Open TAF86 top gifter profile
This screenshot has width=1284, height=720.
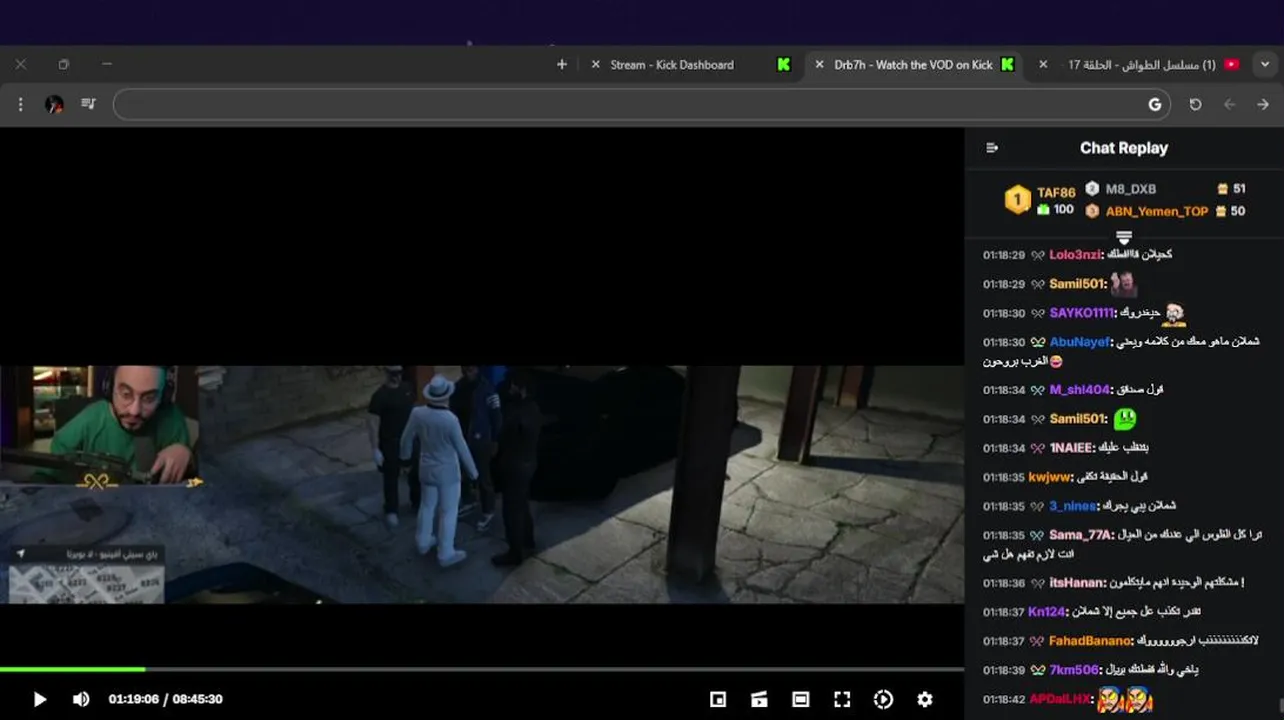[1056, 192]
